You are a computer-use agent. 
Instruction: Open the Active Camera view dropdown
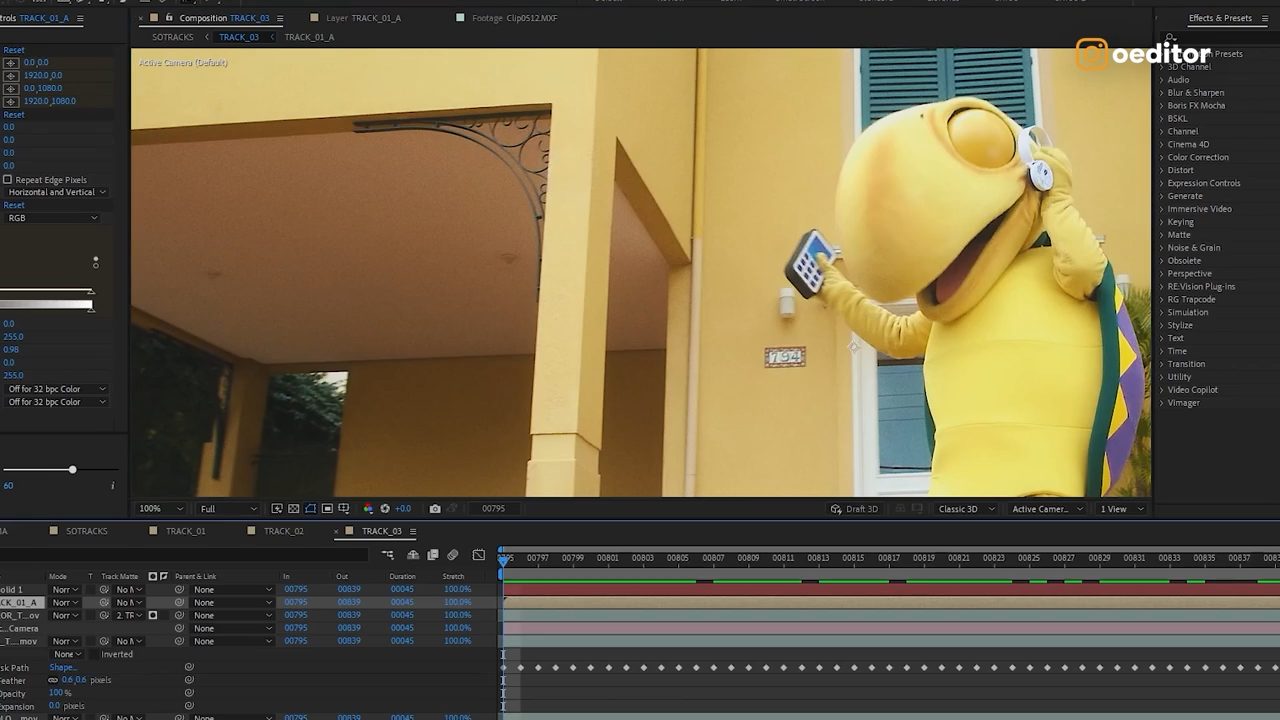tap(1047, 509)
